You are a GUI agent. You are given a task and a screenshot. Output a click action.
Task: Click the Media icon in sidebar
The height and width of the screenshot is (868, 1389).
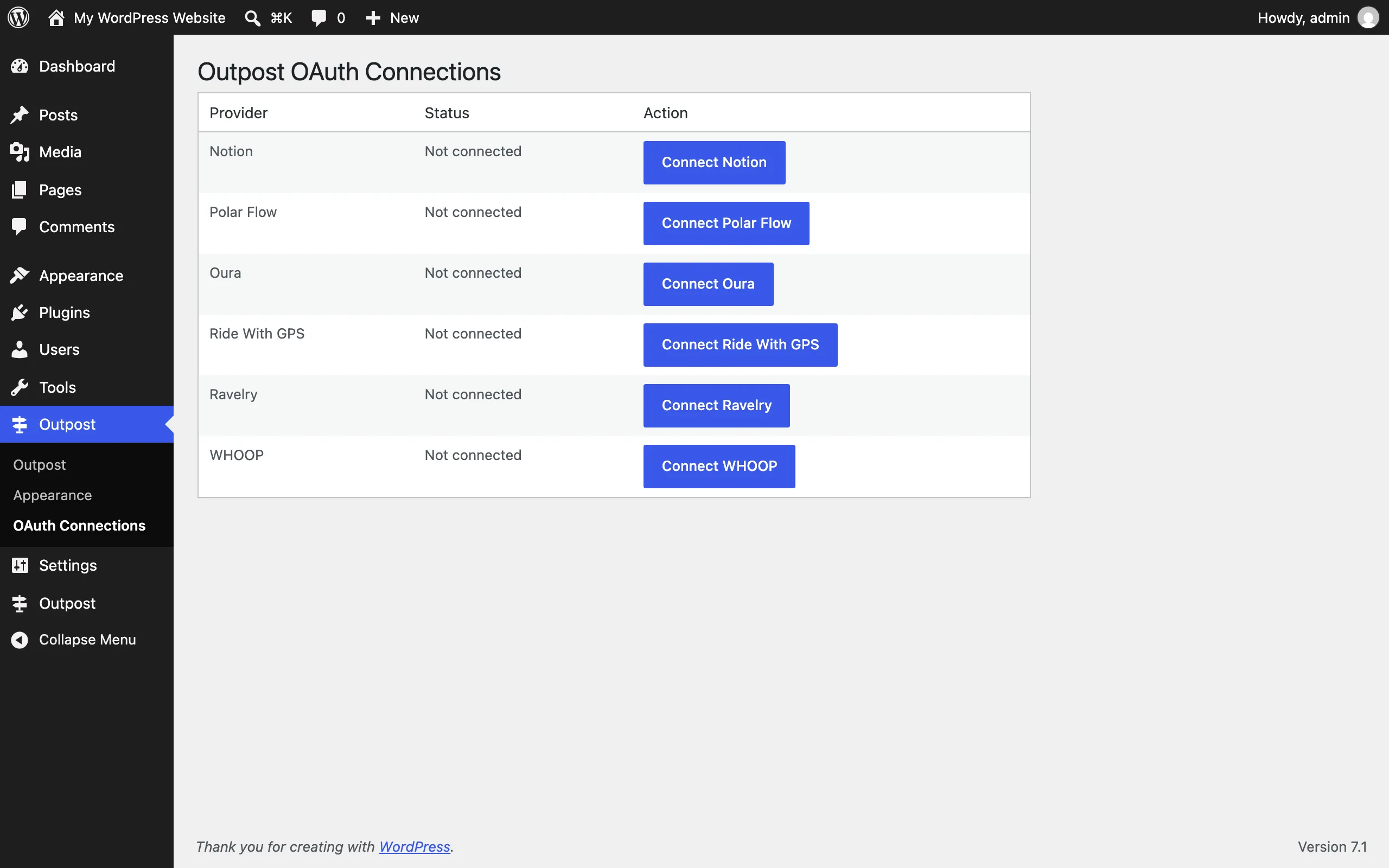coord(20,152)
